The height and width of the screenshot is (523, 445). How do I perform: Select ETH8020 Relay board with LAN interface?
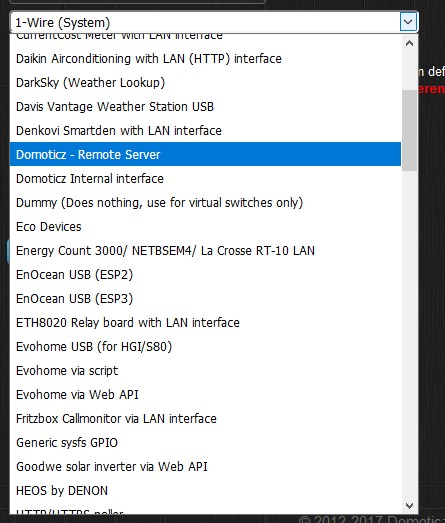pos(205,323)
